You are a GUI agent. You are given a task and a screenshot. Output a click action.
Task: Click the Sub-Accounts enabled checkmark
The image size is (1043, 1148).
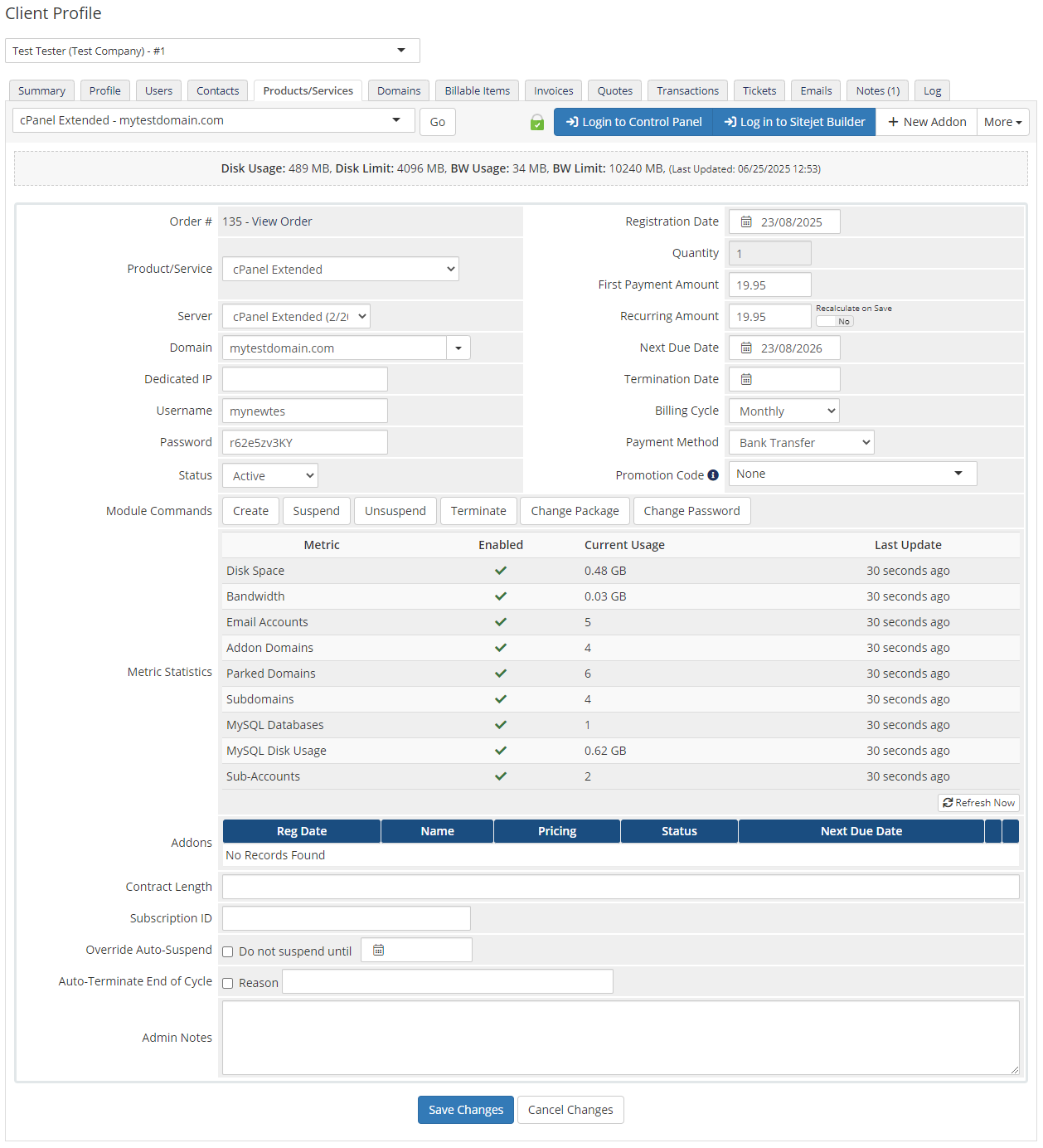pos(501,776)
